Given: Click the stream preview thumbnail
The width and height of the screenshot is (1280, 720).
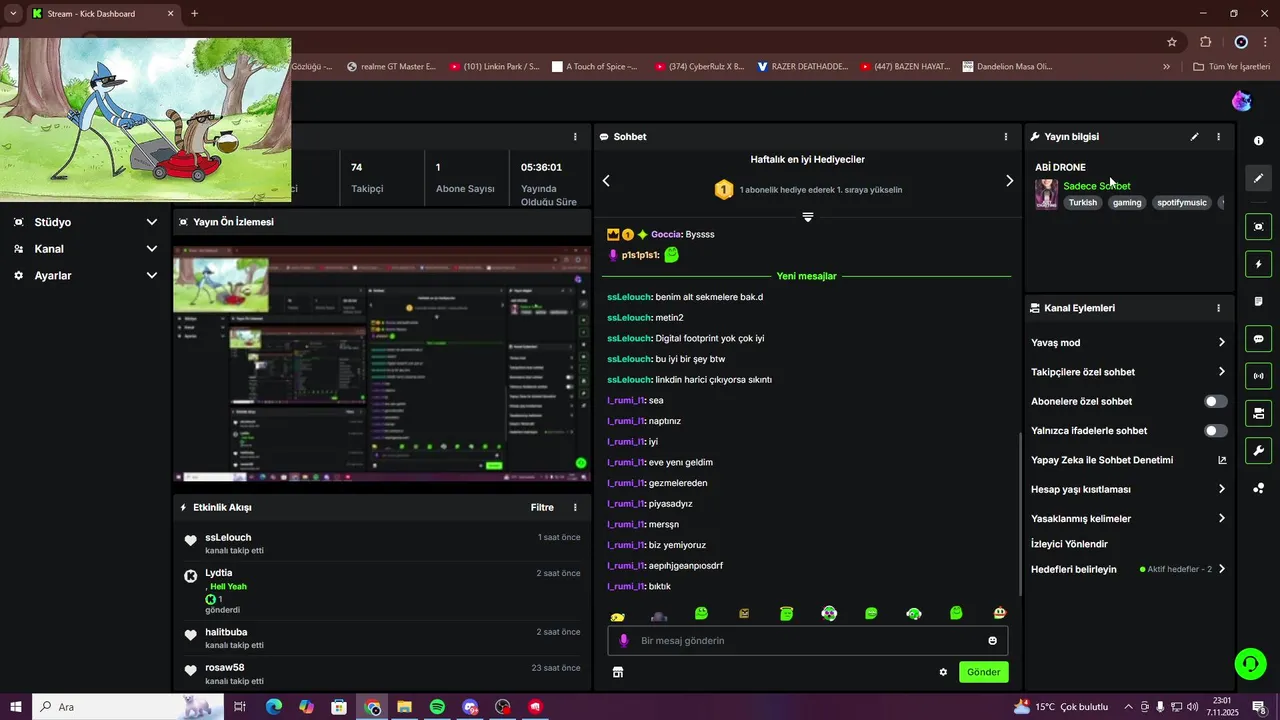Looking at the screenshot, I should coord(382,364).
